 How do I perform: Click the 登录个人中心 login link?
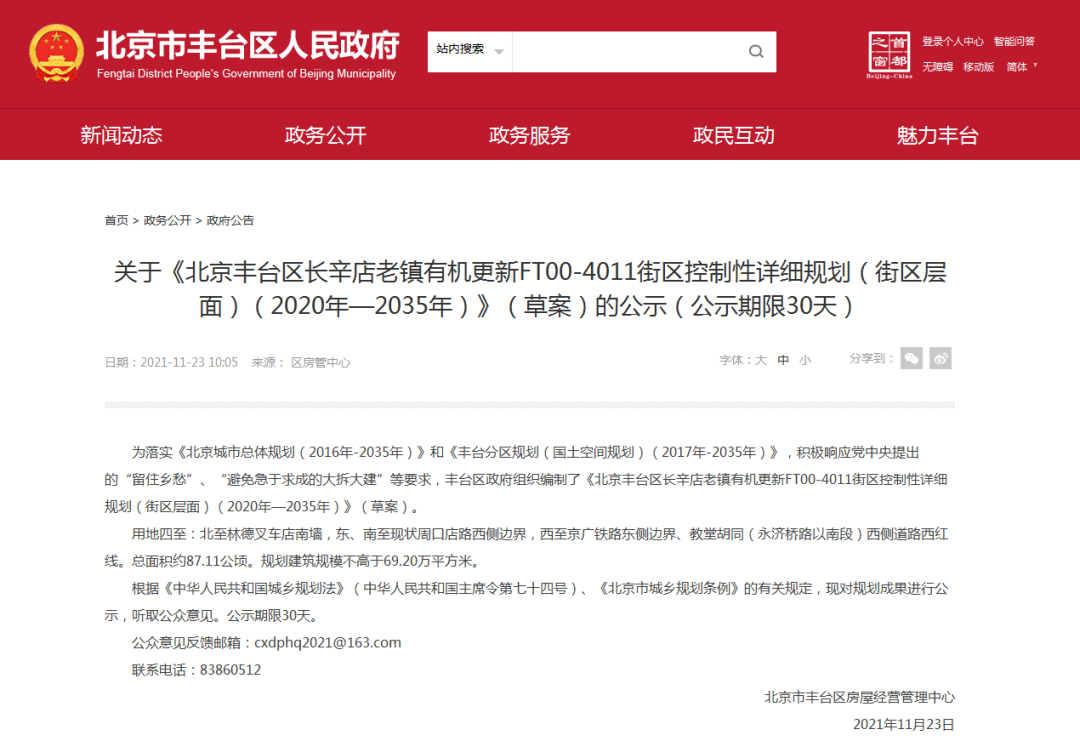pyautogui.click(x=953, y=42)
